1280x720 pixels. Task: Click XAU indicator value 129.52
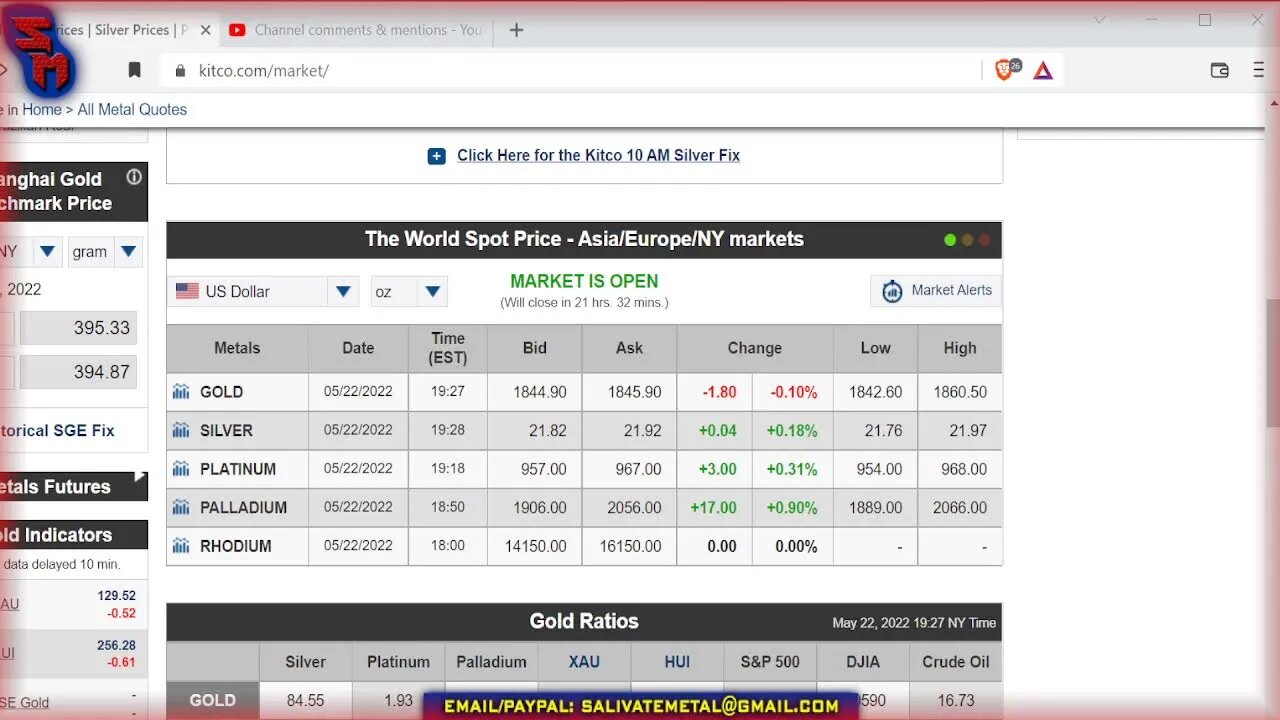point(117,595)
